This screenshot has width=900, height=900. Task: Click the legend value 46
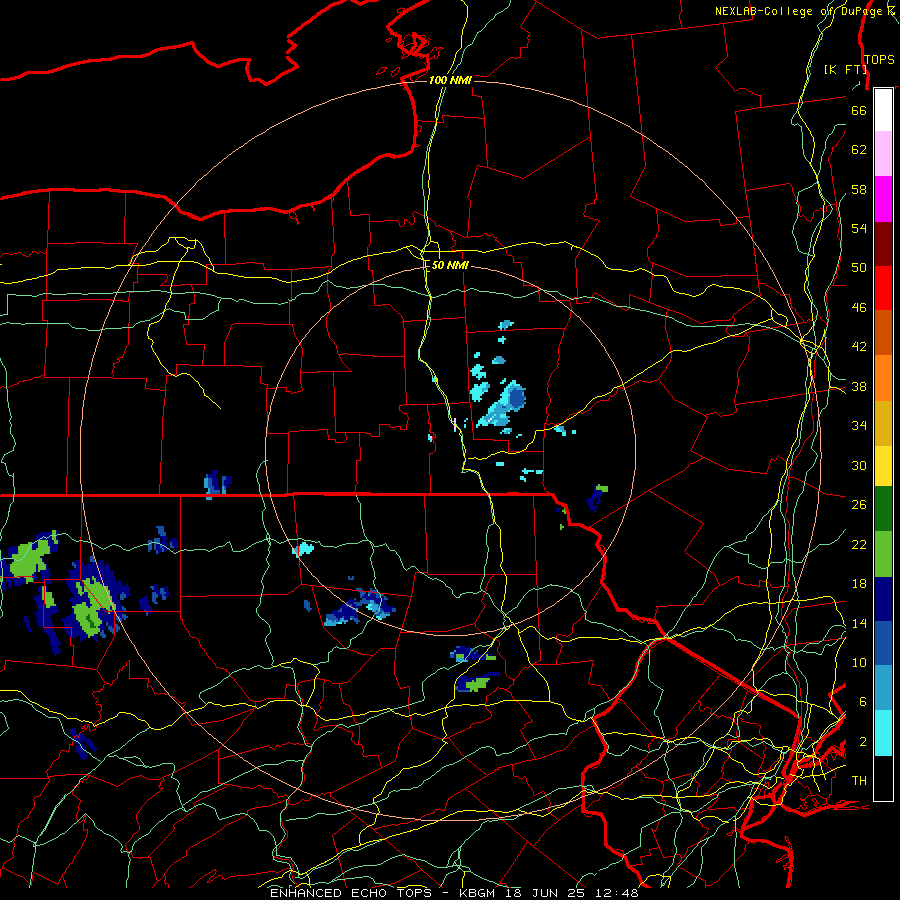click(859, 308)
